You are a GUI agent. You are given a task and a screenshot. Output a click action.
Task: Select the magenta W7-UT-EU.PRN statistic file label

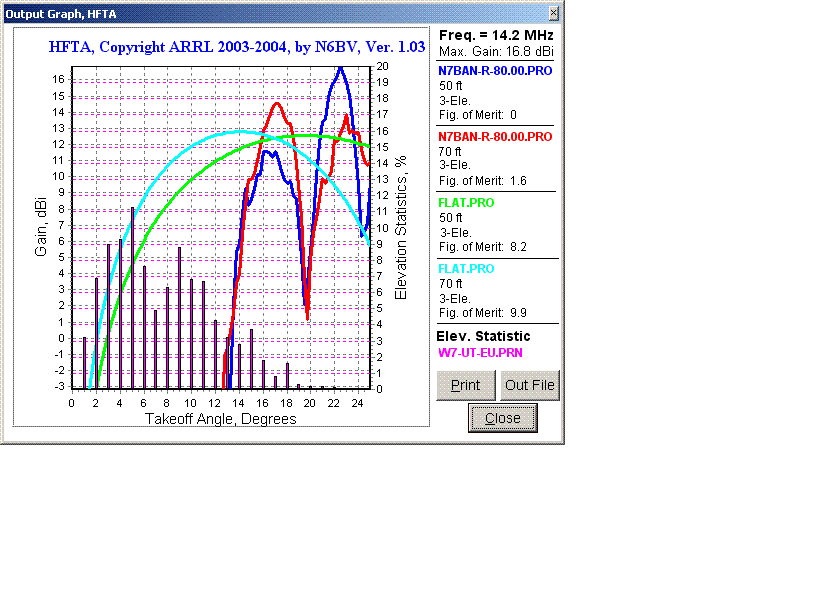479,353
